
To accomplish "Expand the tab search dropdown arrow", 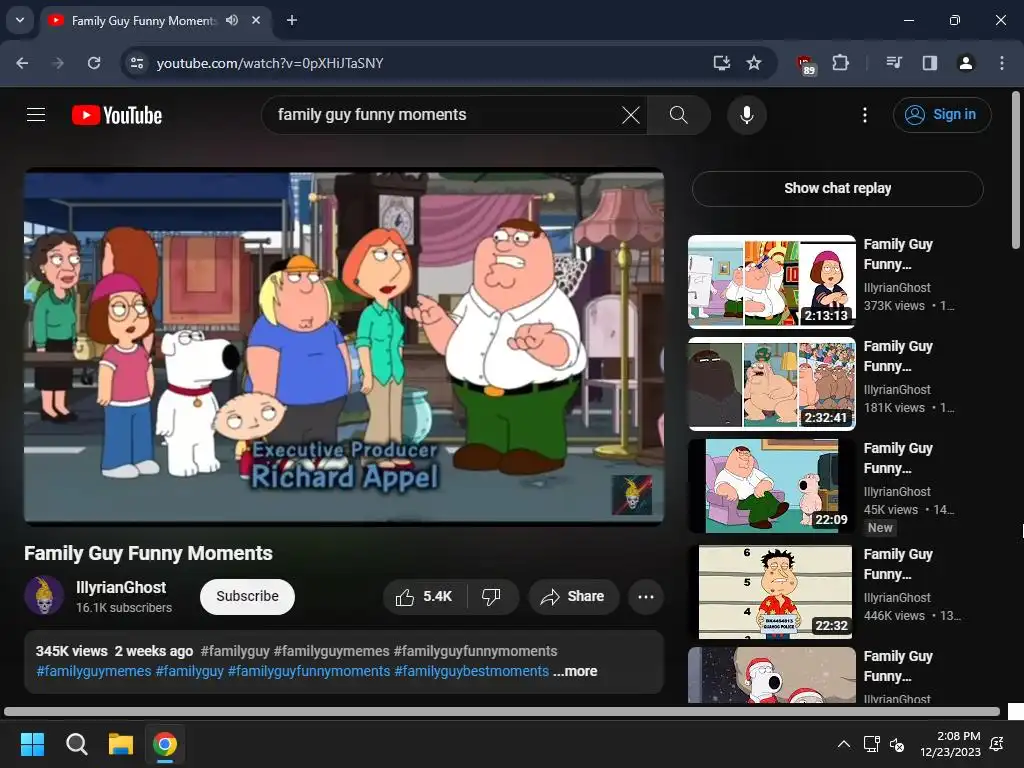I will point(20,20).
